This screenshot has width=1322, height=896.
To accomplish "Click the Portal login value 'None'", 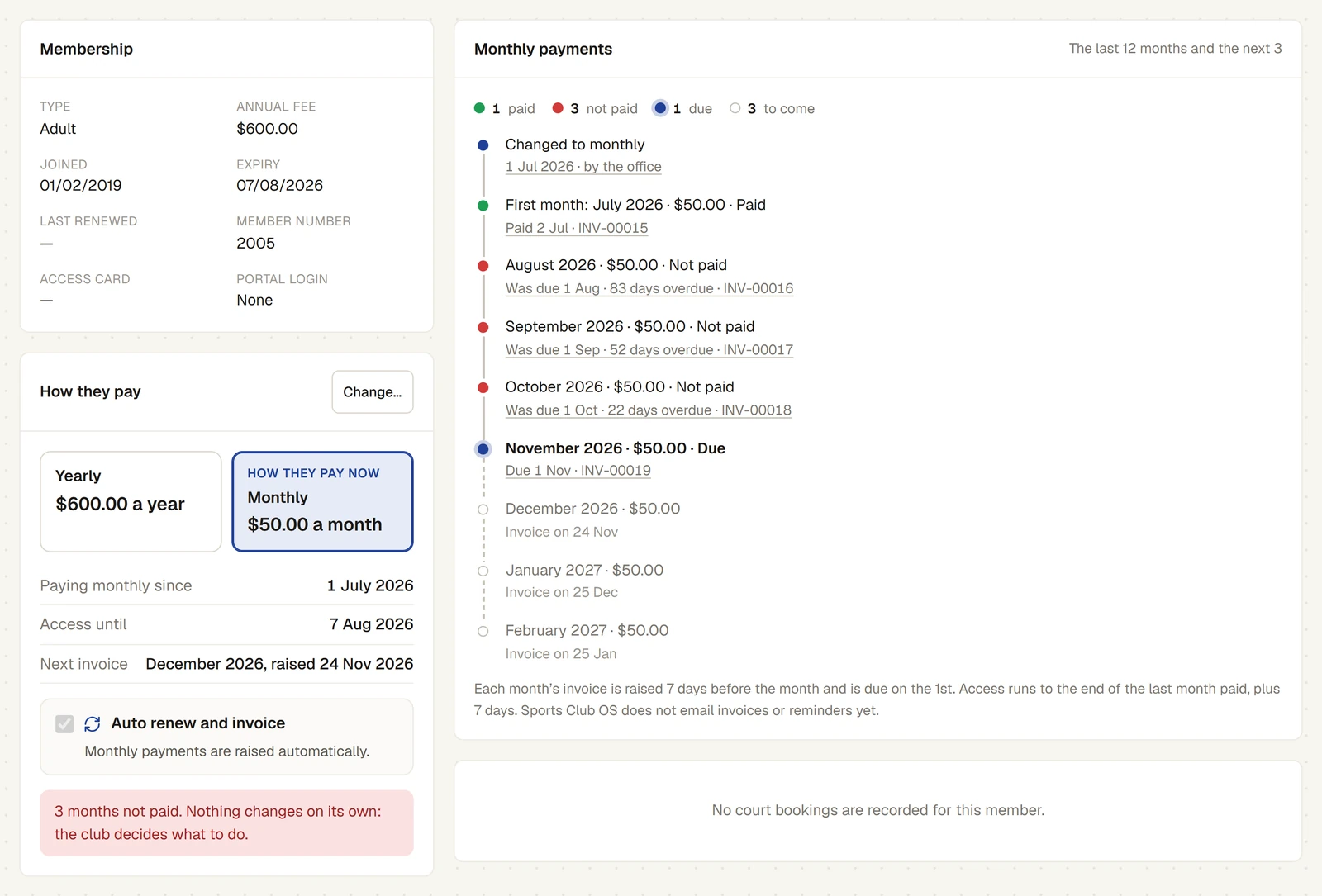I will pyautogui.click(x=254, y=301).
